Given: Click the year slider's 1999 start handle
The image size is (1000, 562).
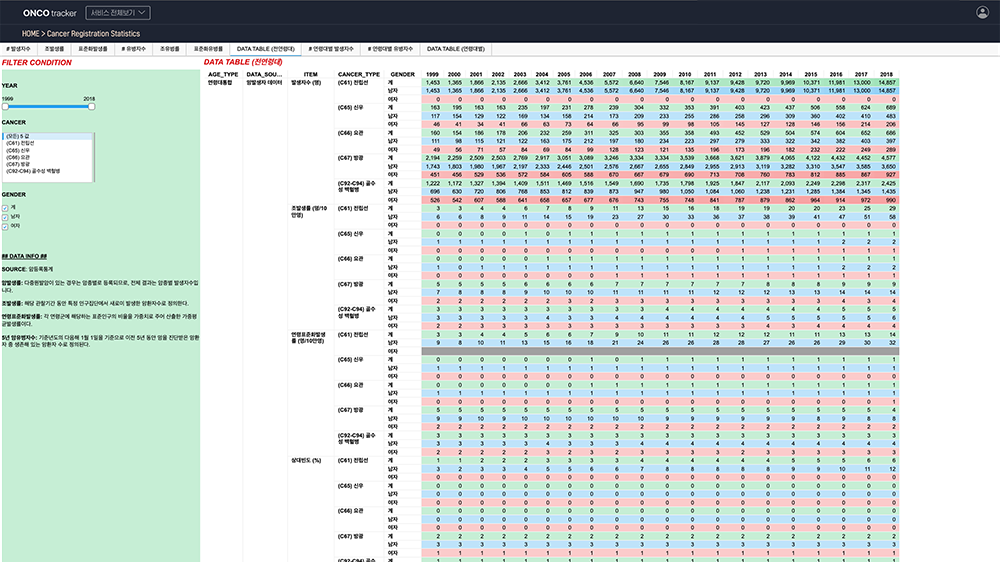Looking at the screenshot, I should click(x=4, y=106).
